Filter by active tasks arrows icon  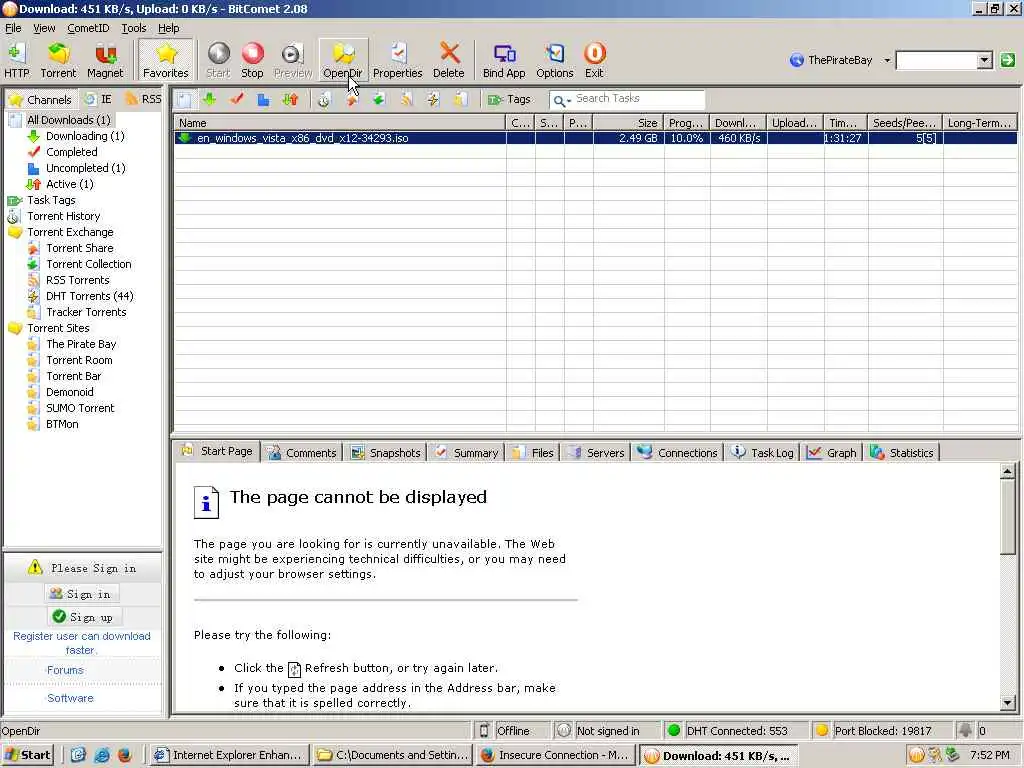click(x=290, y=99)
